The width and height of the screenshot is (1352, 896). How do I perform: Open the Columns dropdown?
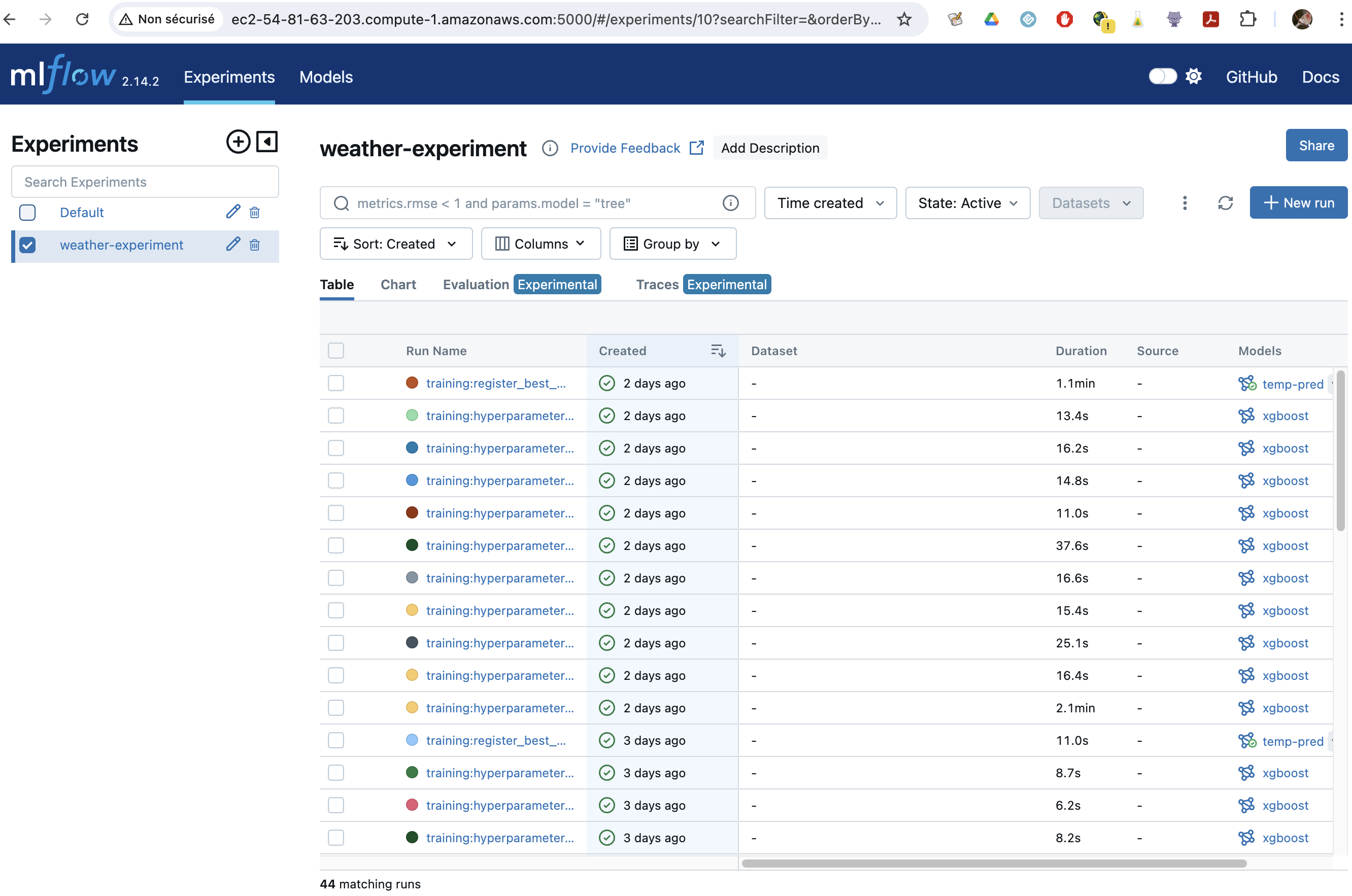pos(540,244)
